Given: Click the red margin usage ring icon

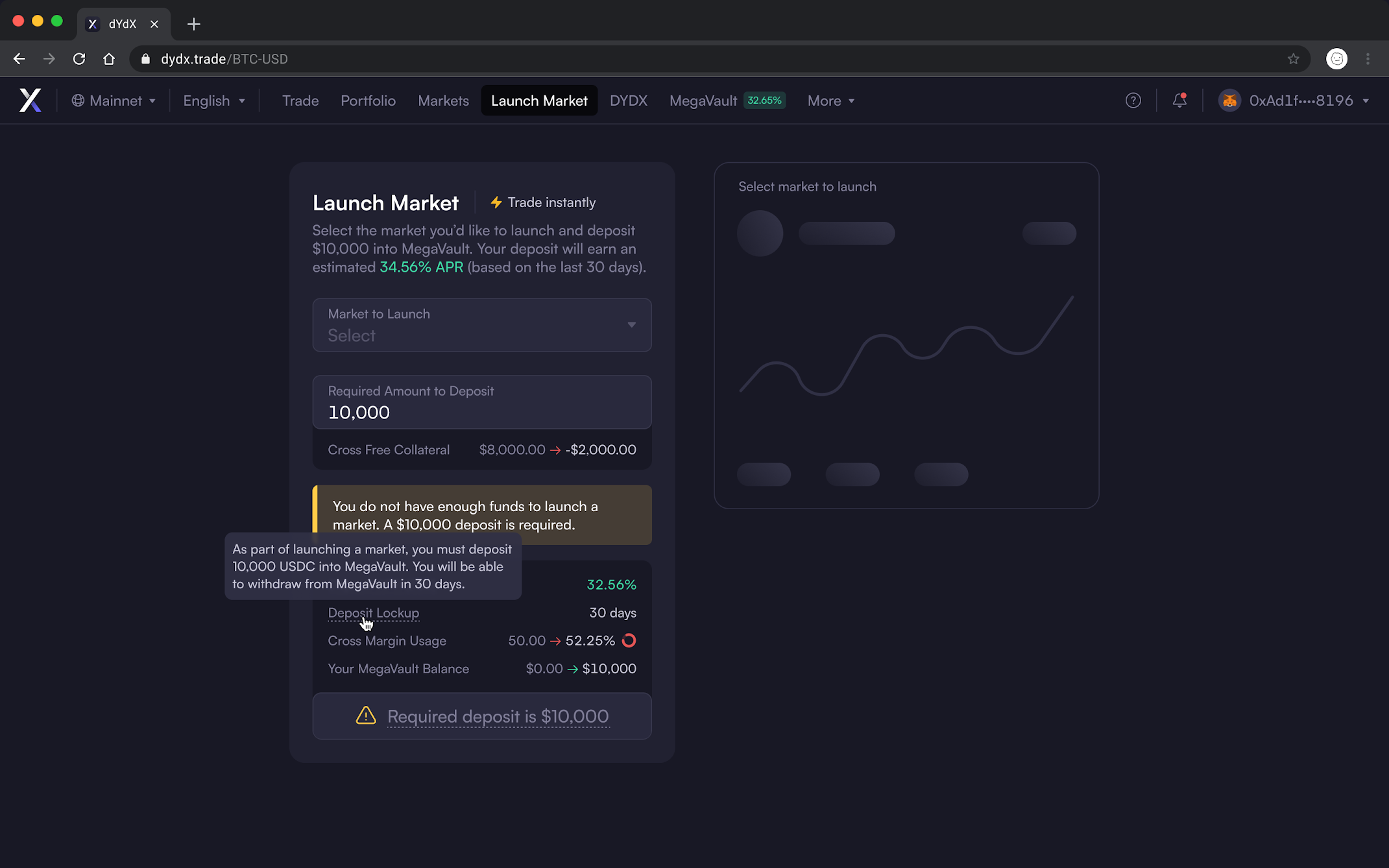Looking at the screenshot, I should click(629, 640).
